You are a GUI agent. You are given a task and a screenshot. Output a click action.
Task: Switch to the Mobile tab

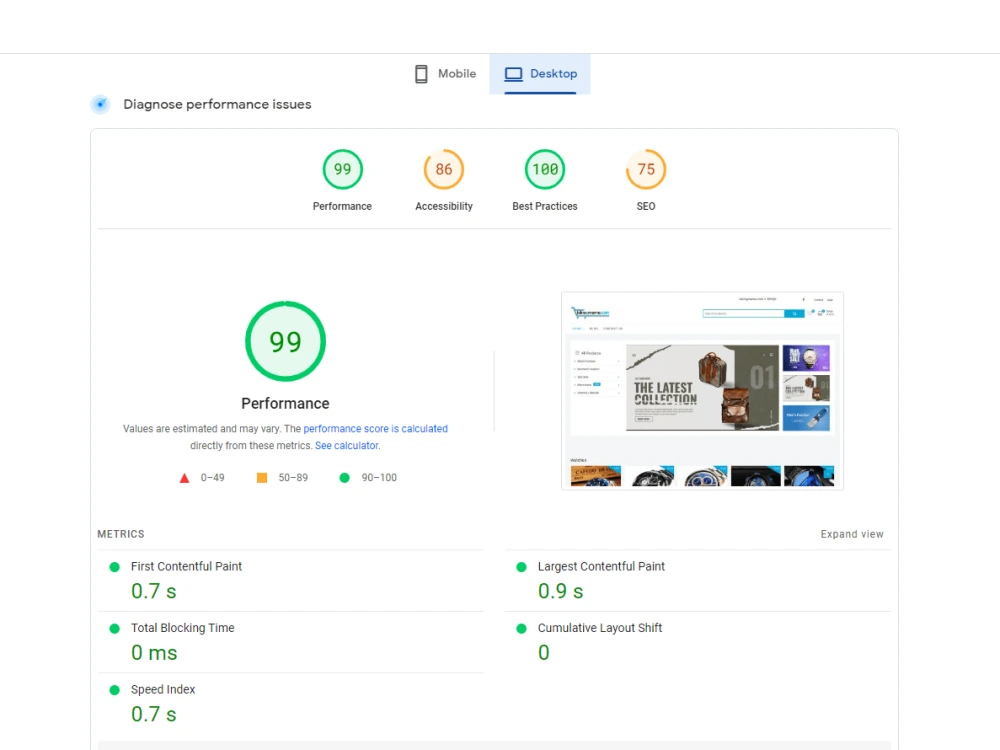[x=445, y=74]
